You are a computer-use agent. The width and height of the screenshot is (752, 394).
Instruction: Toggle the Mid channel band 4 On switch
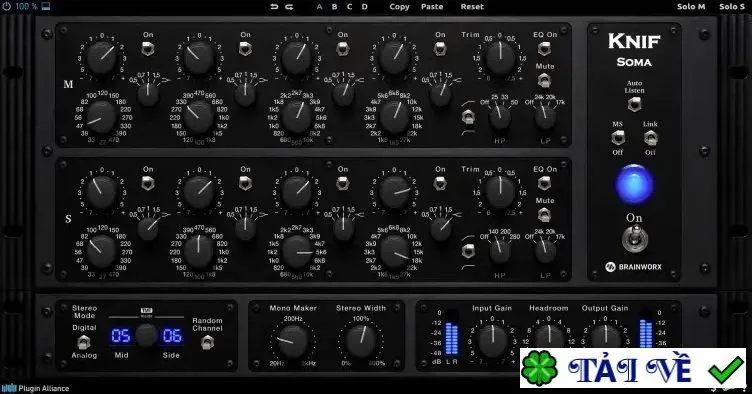[x=440, y=48]
